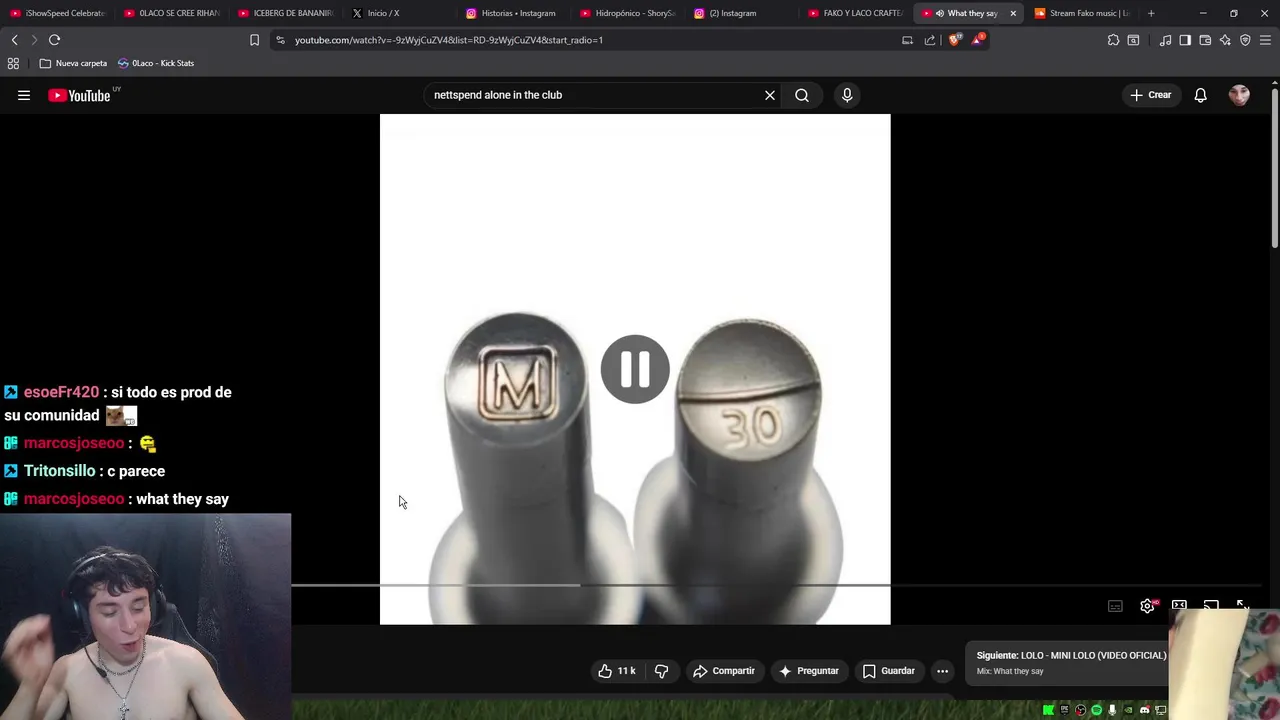Screen dimensions: 1280x720
Task: Dislike the video
Action: coord(661,671)
